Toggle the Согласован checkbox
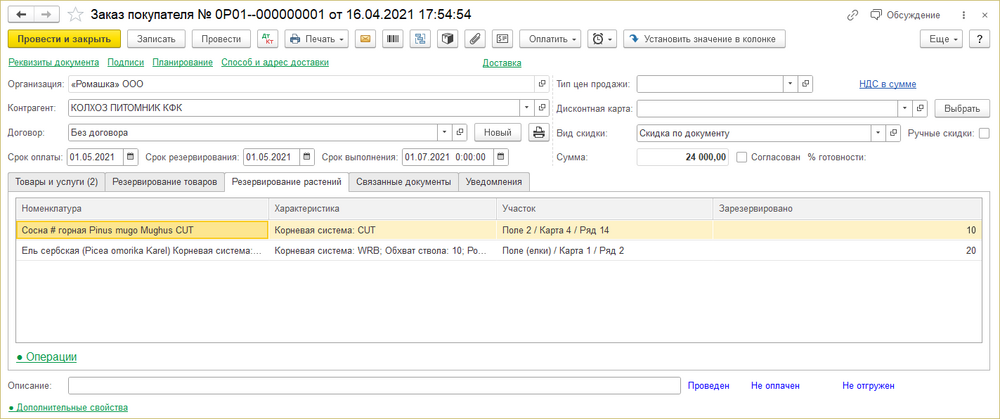Image resolution: width=1000 pixels, height=419 pixels. tap(741, 157)
